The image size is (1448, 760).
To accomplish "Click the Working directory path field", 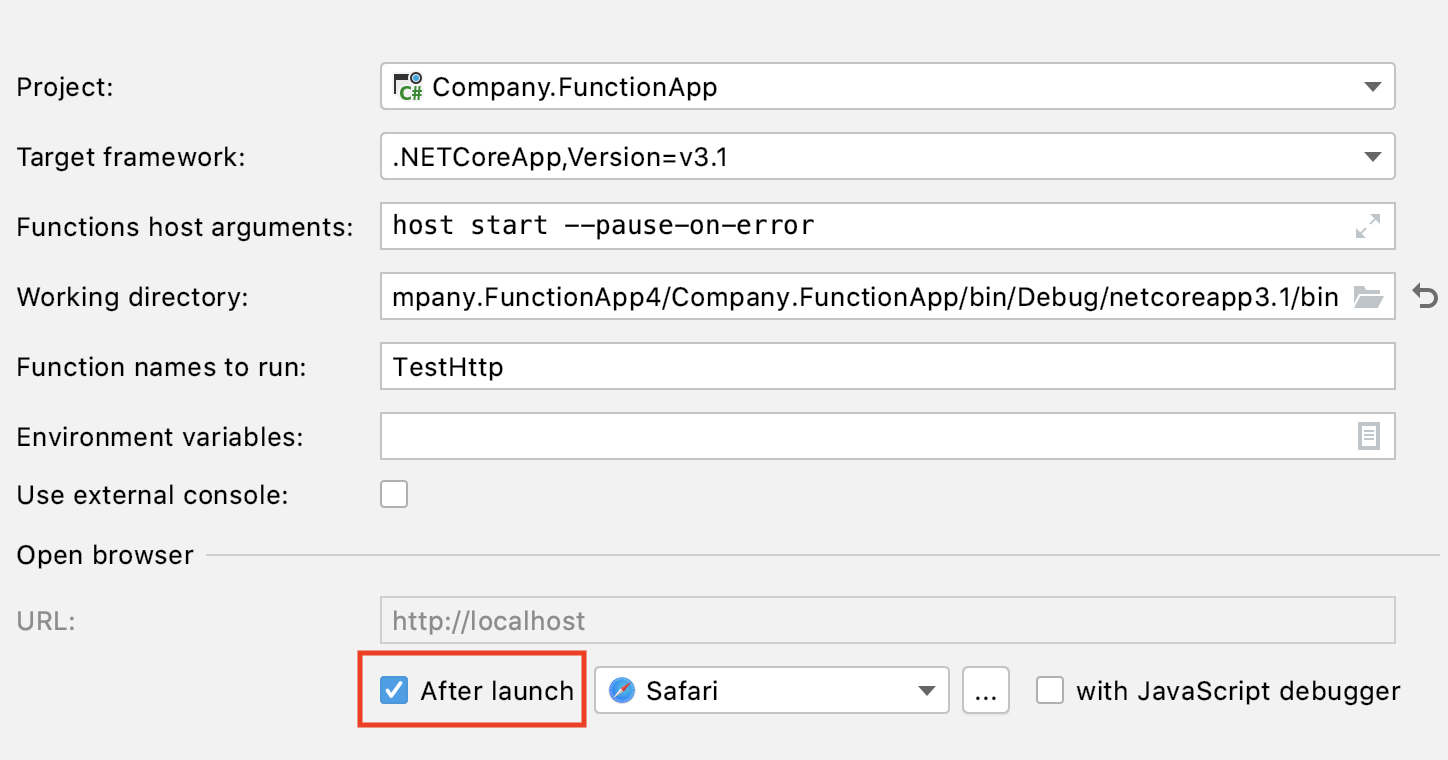I will pyautogui.click(x=860, y=297).
